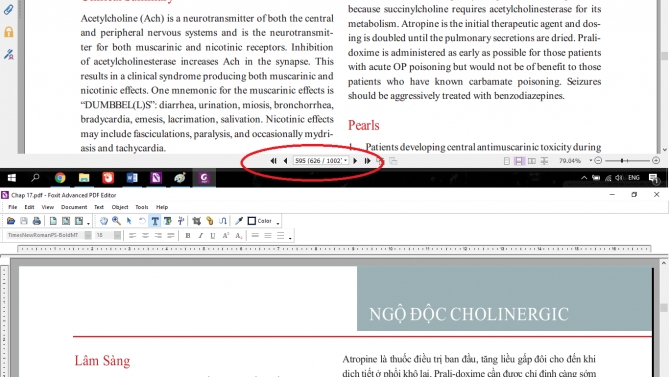This screenshot has width=670, height=377.
Task: Jump to the last page button
Action: click(x=367, y=161)
